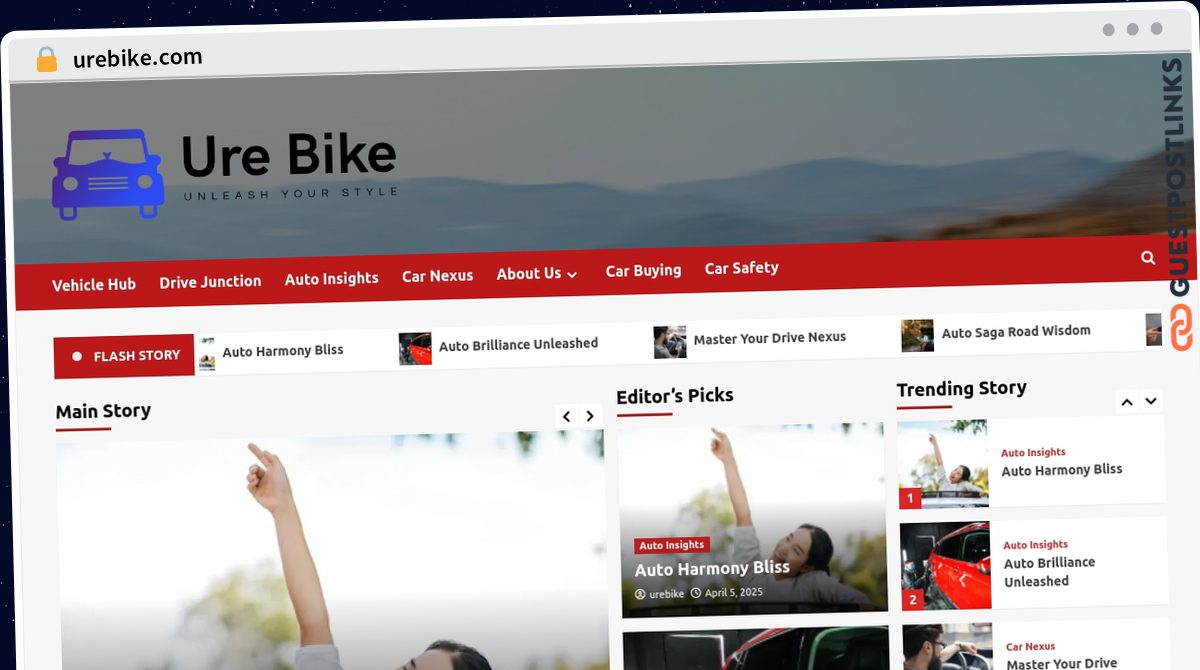
Task: Click Car Nexus category in trending list
Action: pyautogui.click(x=1030, y=646)
